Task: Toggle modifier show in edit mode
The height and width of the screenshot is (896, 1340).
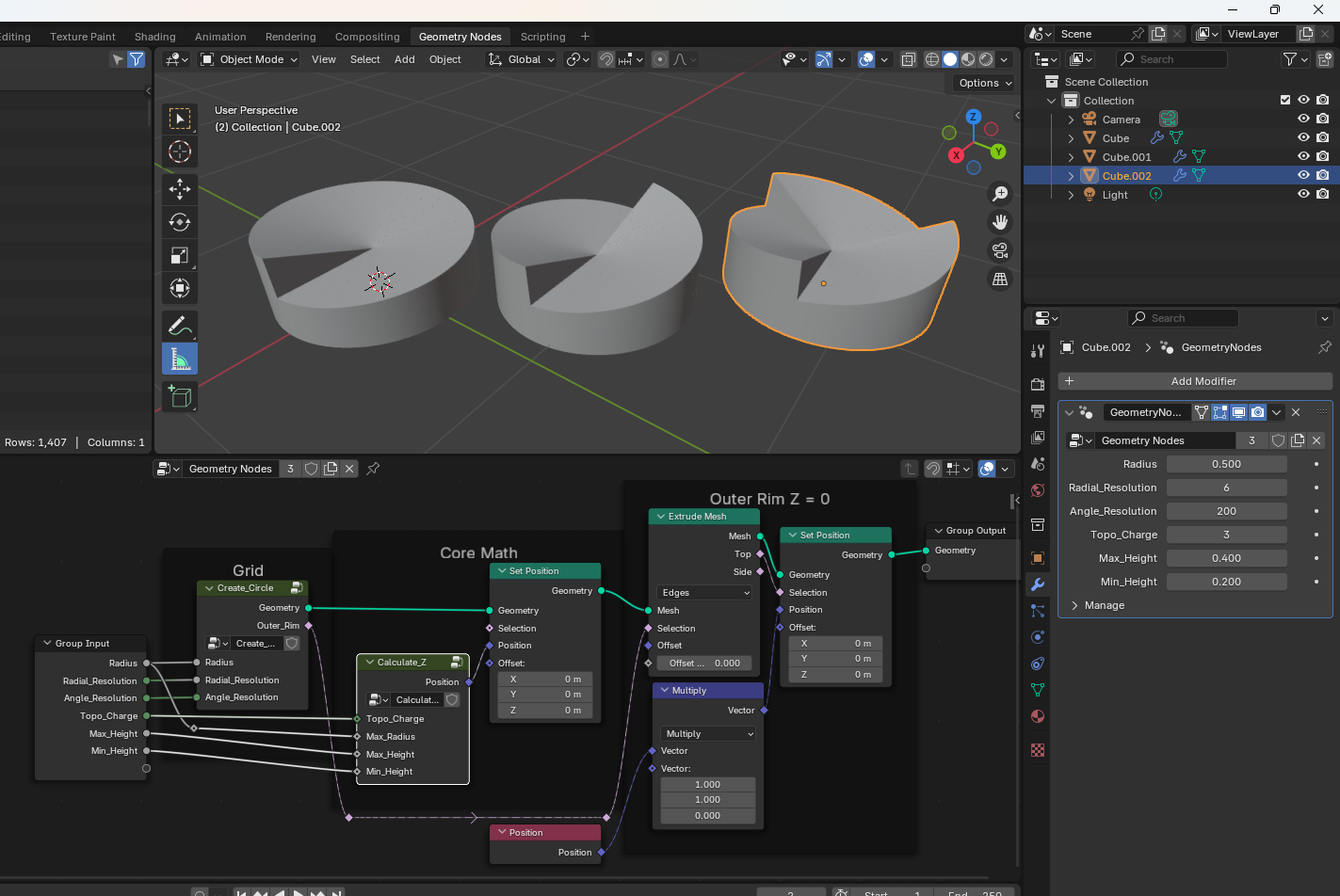Action: 1220,412
